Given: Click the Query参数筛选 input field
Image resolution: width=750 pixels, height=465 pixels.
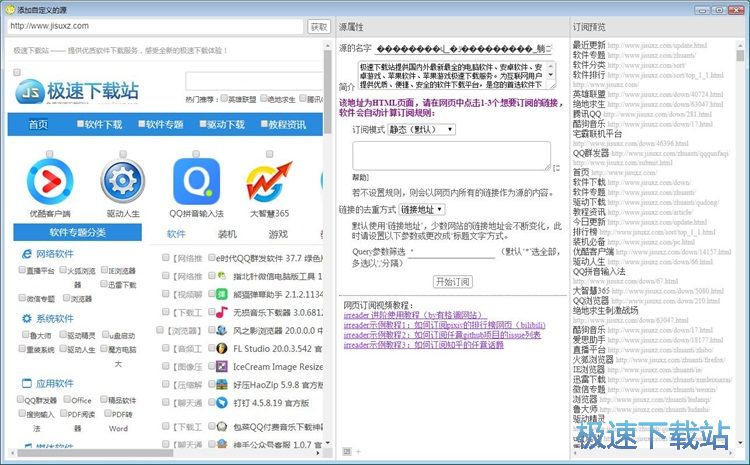Looking at the screenshot, I should pos(452,252).
